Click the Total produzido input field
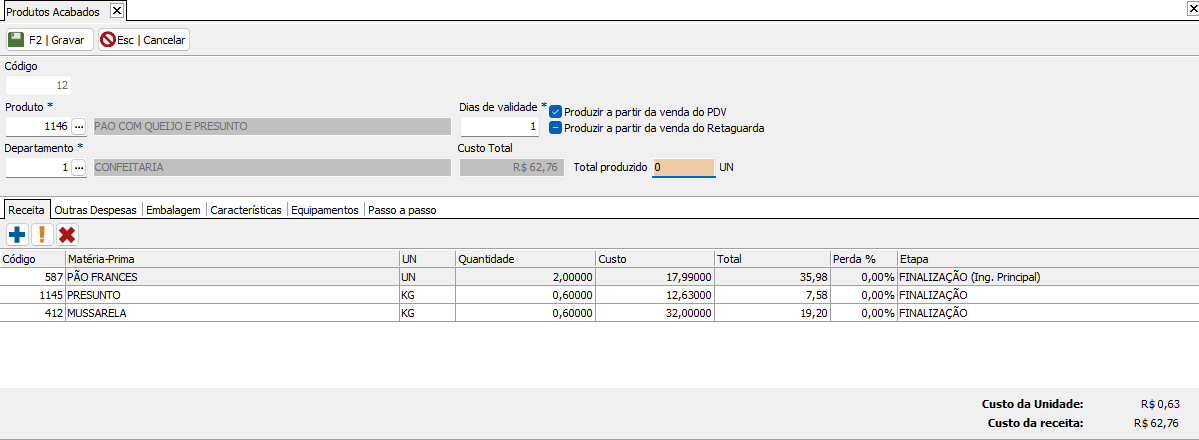The width and height of the screenshot is (1199, 440). 683,168
